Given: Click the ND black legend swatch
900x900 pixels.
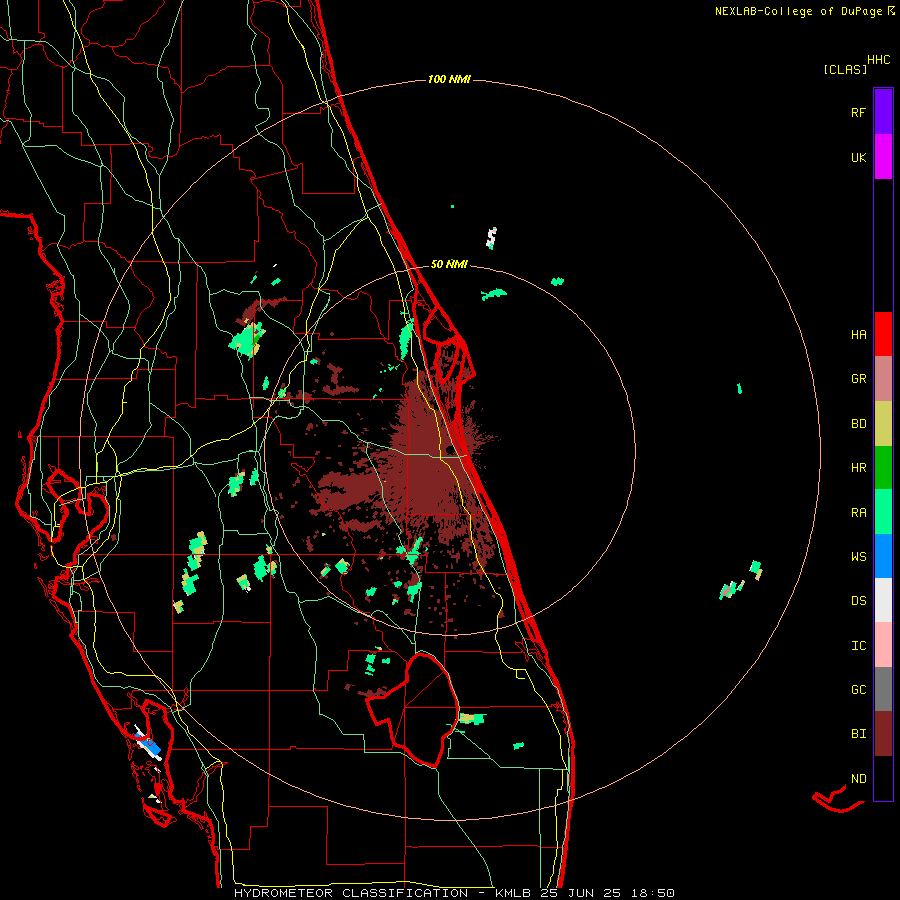Looking at the screenshot, I should tap(883, 778).
